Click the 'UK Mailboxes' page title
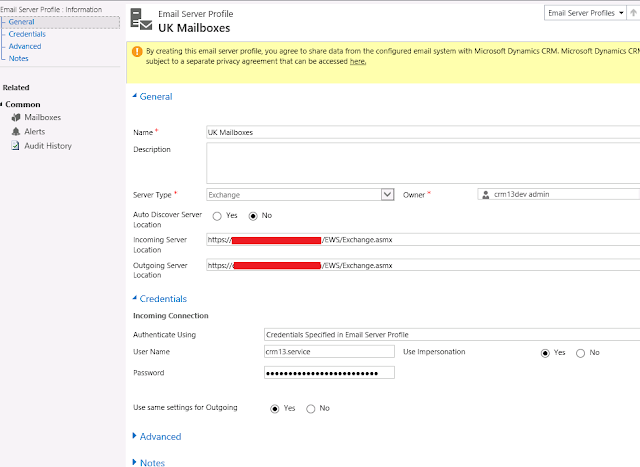 (194, 28)
